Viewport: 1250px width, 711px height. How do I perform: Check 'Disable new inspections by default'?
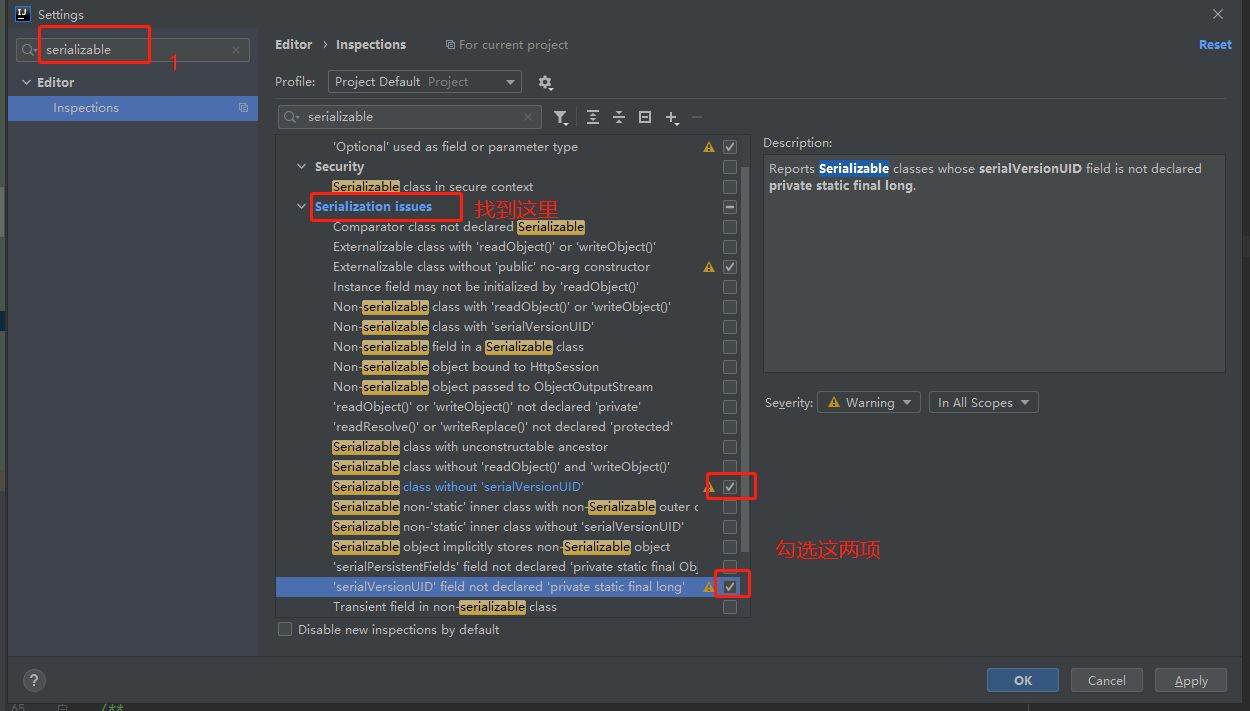pos(286,630)
